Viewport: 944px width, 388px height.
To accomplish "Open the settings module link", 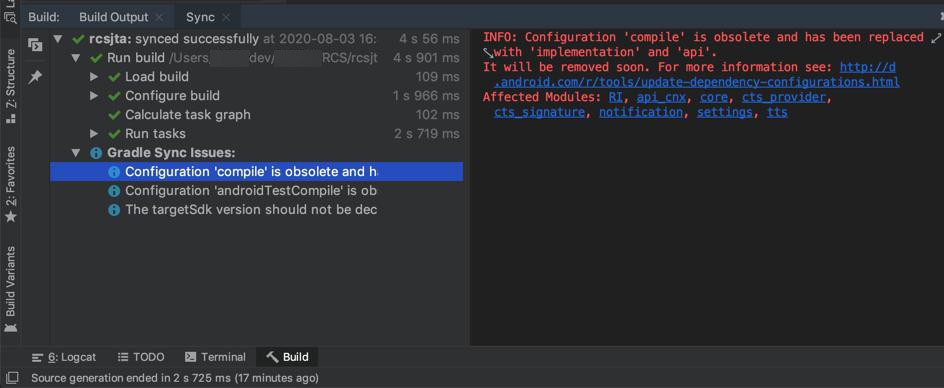I will click(724, 112).
